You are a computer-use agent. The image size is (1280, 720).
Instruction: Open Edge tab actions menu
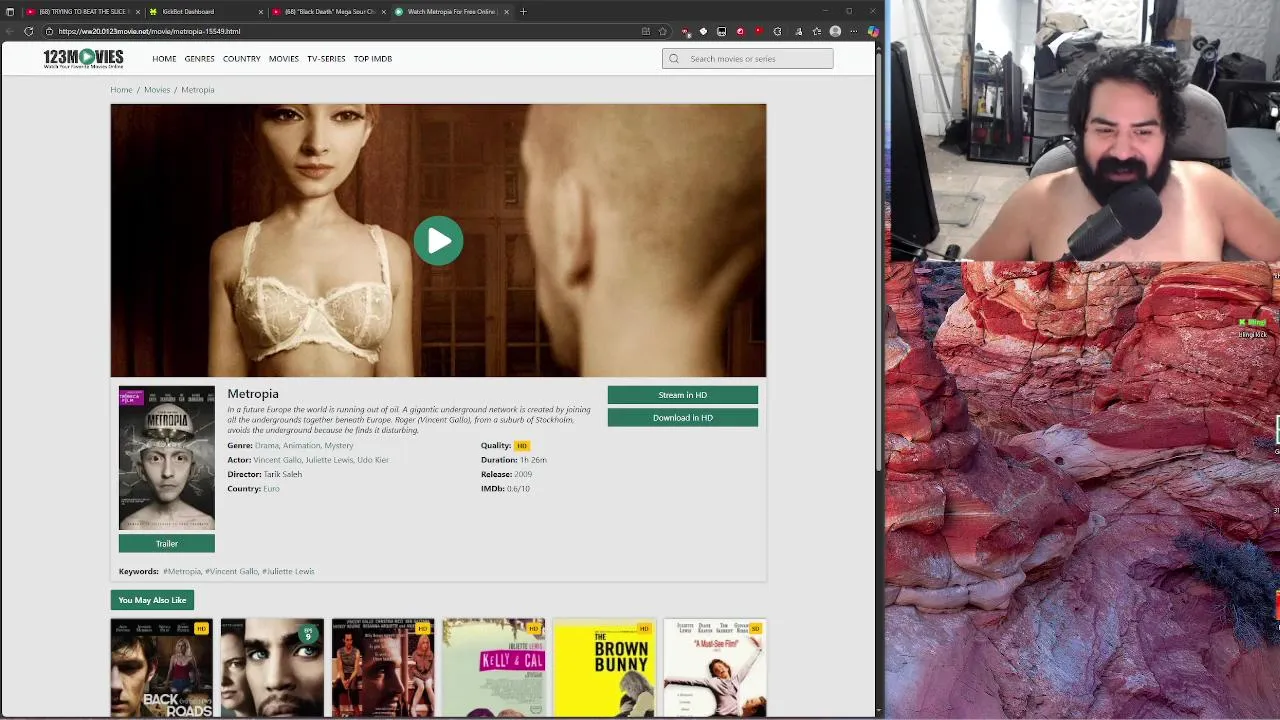10,11
